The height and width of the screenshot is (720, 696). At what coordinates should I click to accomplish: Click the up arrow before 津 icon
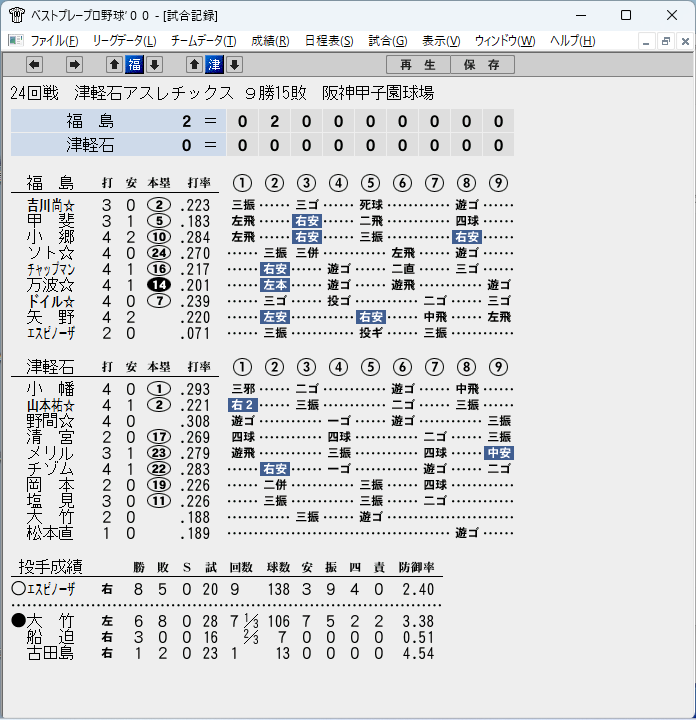[x=194, y=65]
